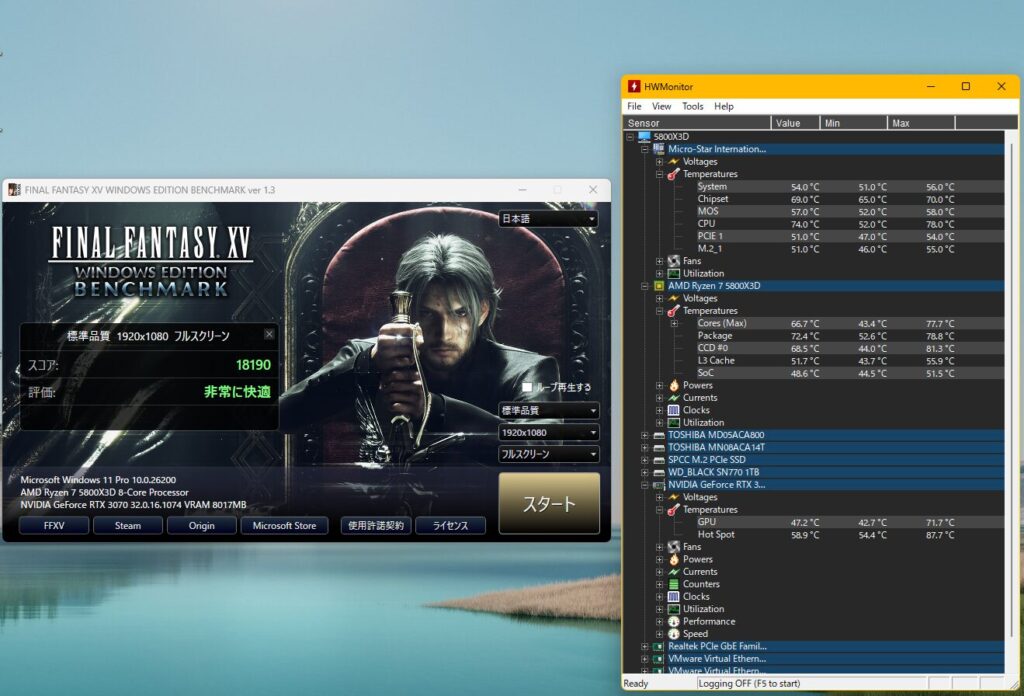Expand Fans under NVIDIA GeForce

(x=660, y=546)
